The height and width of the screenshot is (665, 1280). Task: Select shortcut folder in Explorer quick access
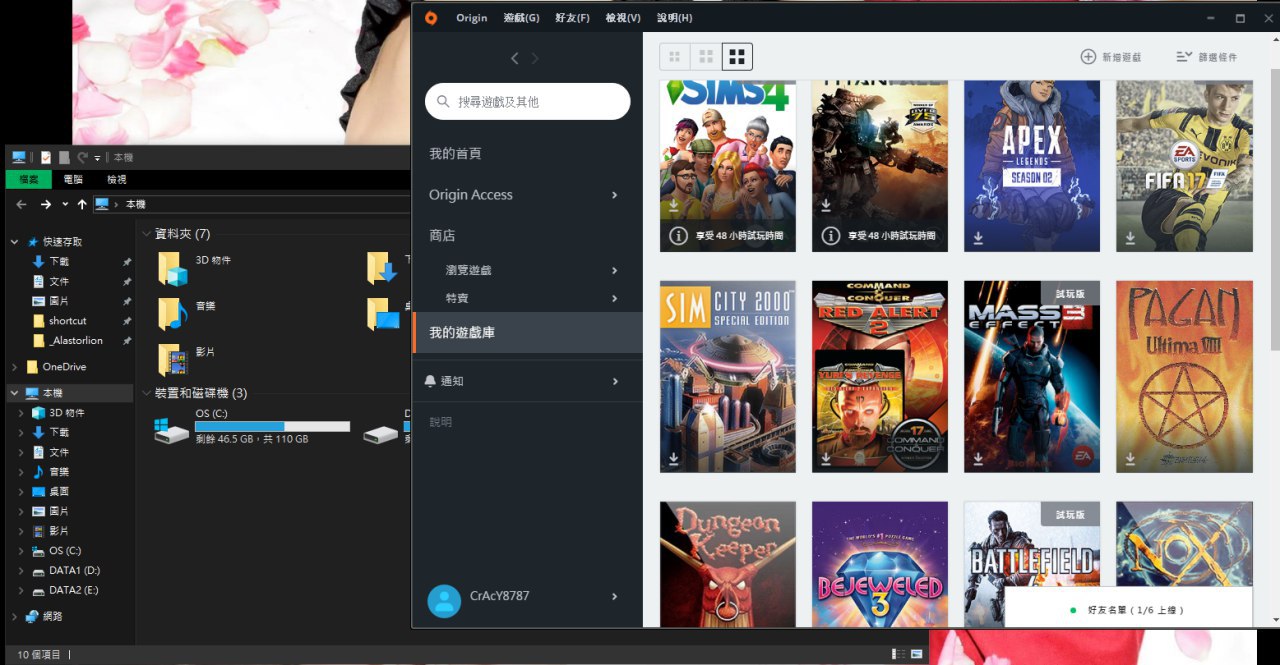pos(68,321)
